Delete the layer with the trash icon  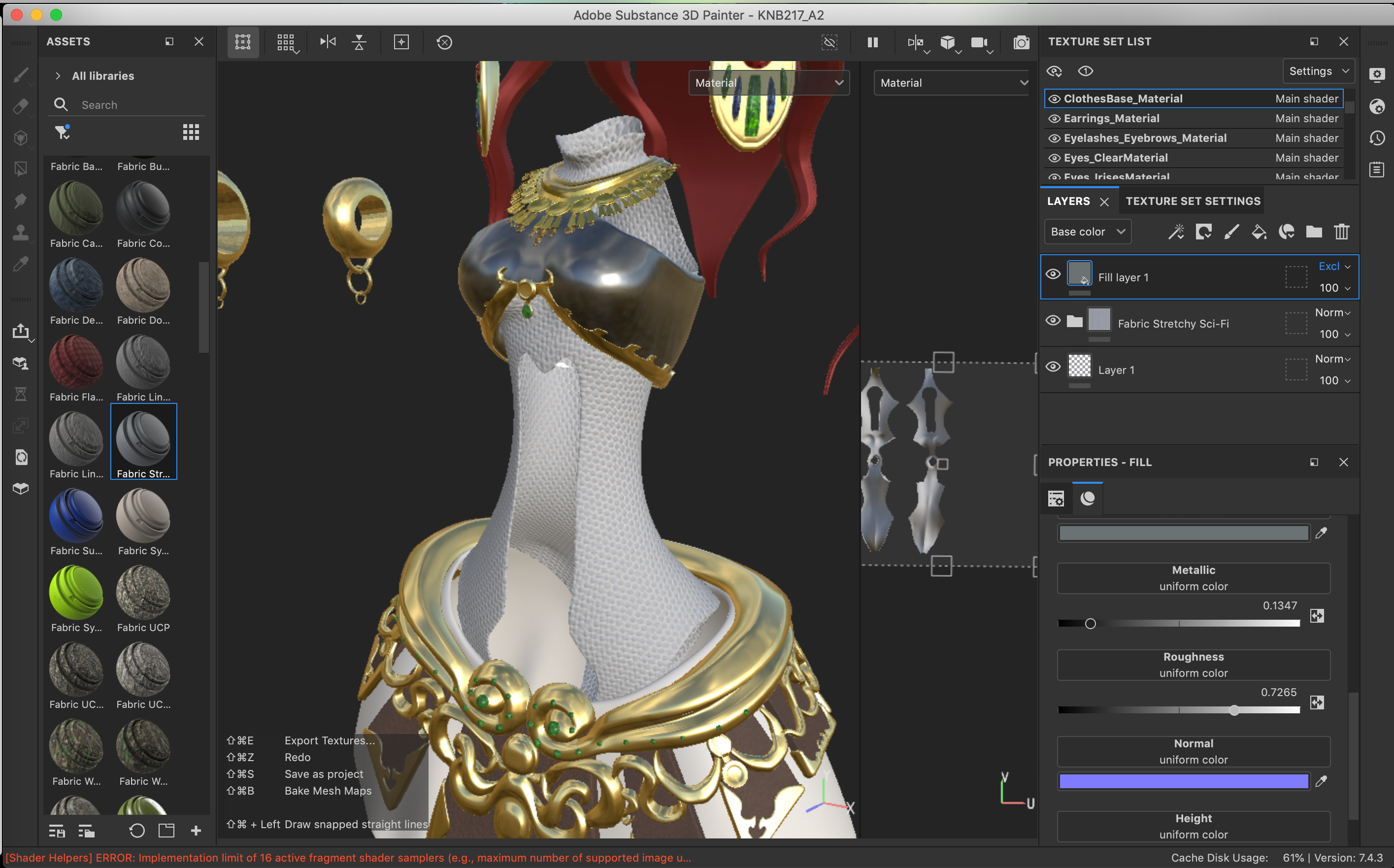[1341, 232]
